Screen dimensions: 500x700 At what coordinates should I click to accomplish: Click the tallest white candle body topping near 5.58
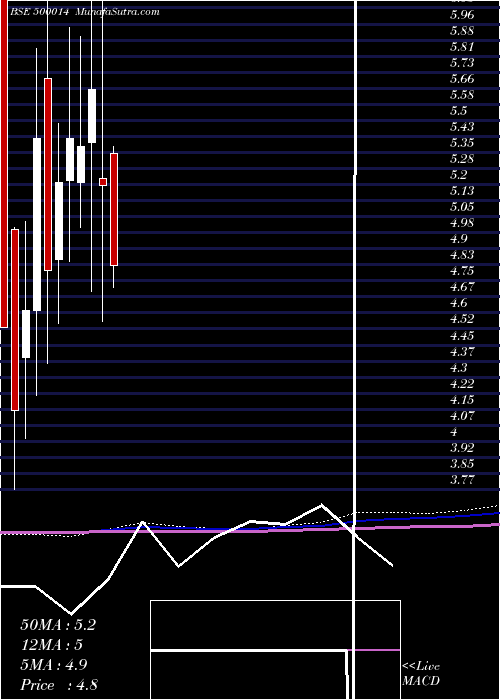[x=92, y=116]
